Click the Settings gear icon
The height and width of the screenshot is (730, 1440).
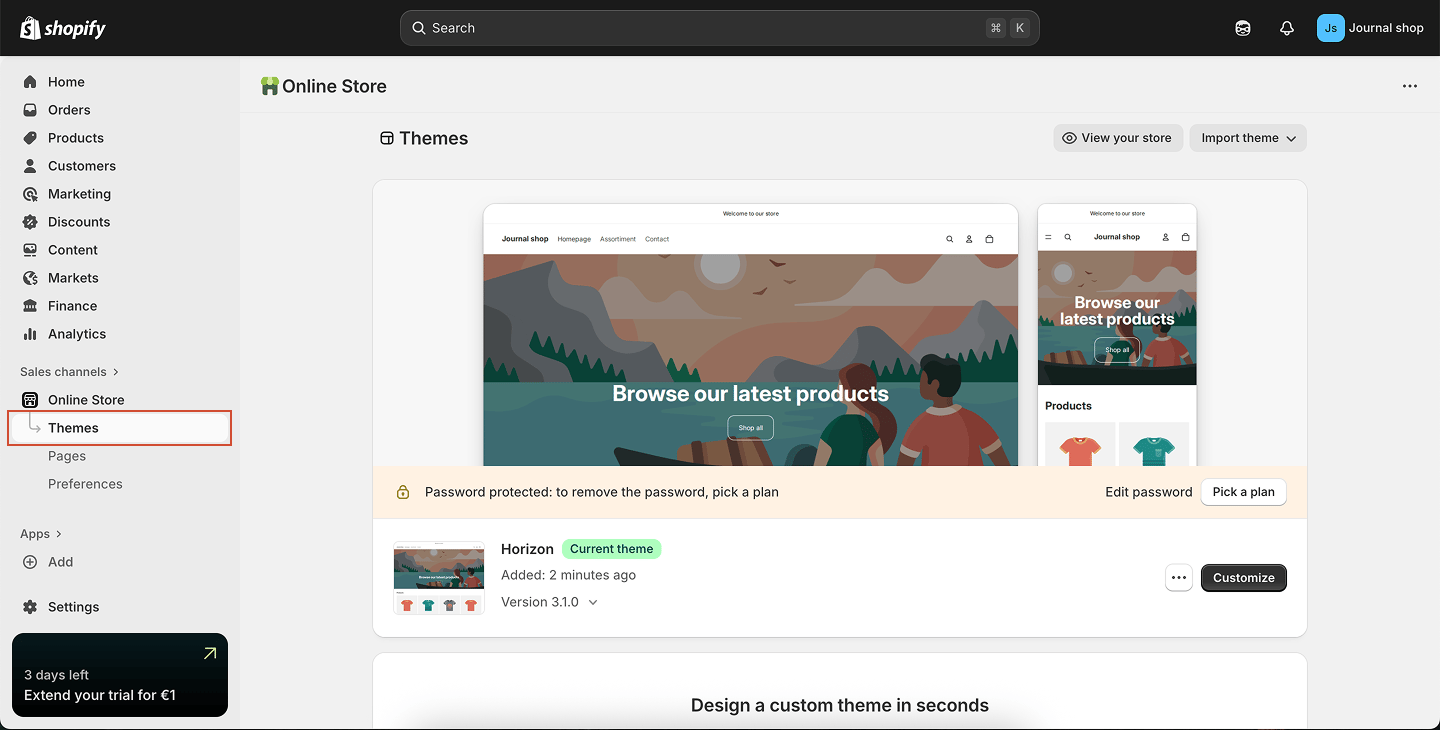pyautogui.click(x=30, y=607)
